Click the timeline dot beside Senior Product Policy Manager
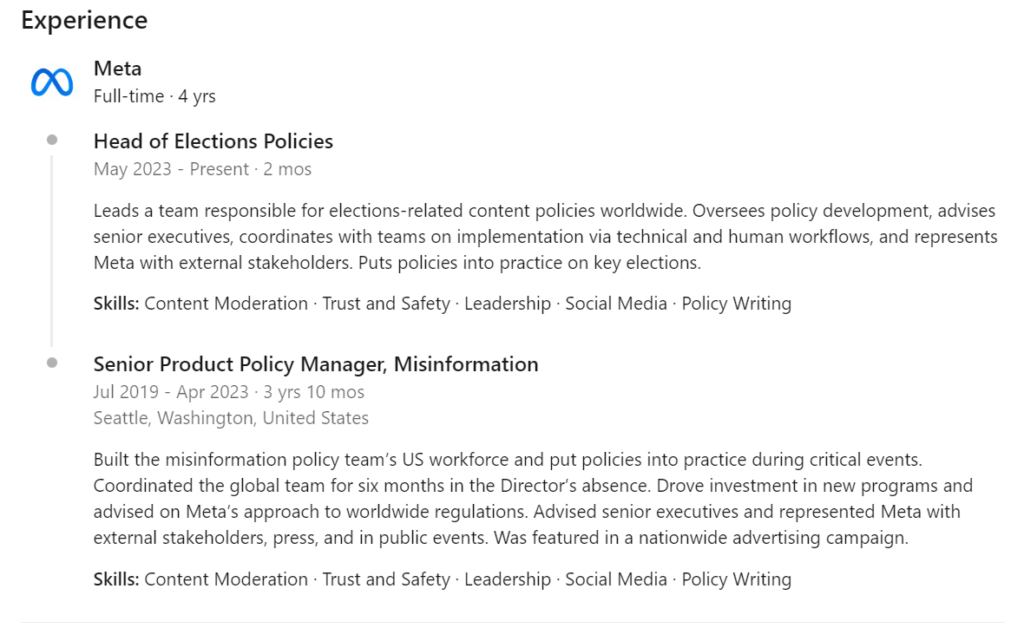Viewport: 1024px width, 628px height. coord(52,363)
